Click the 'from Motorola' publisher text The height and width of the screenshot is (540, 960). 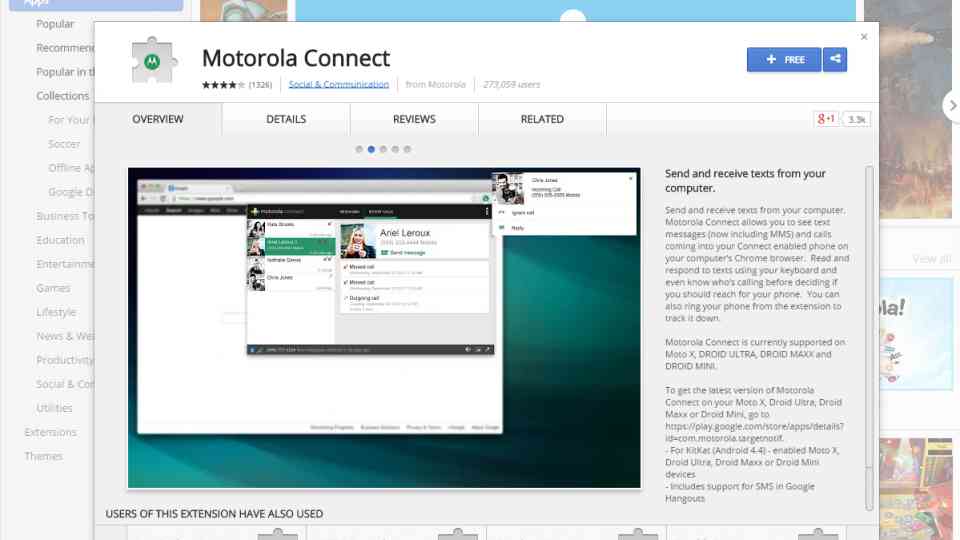435,84
